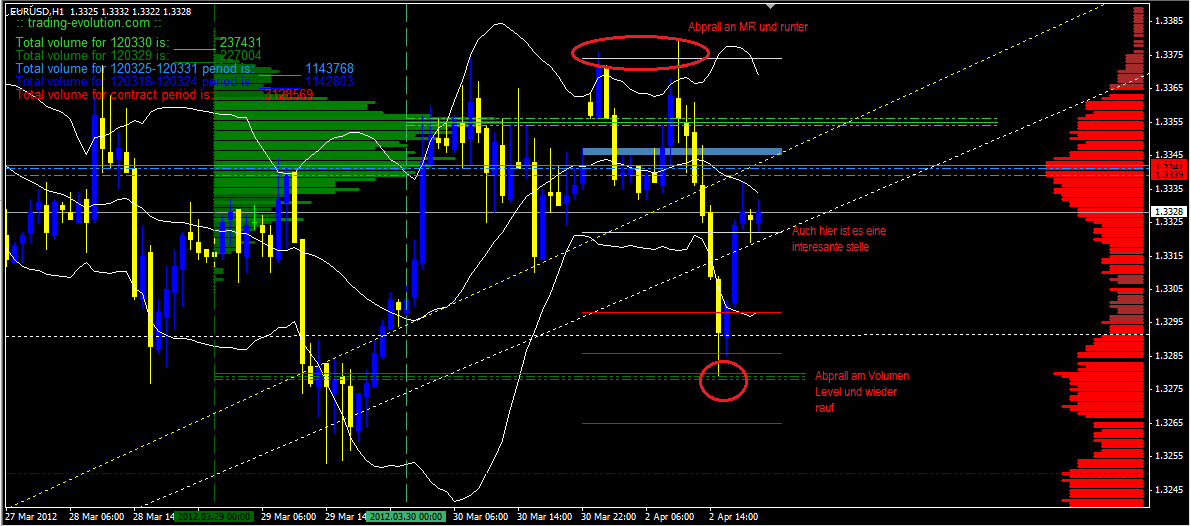Click price scale value 1.3265

tap(1167, 422)
